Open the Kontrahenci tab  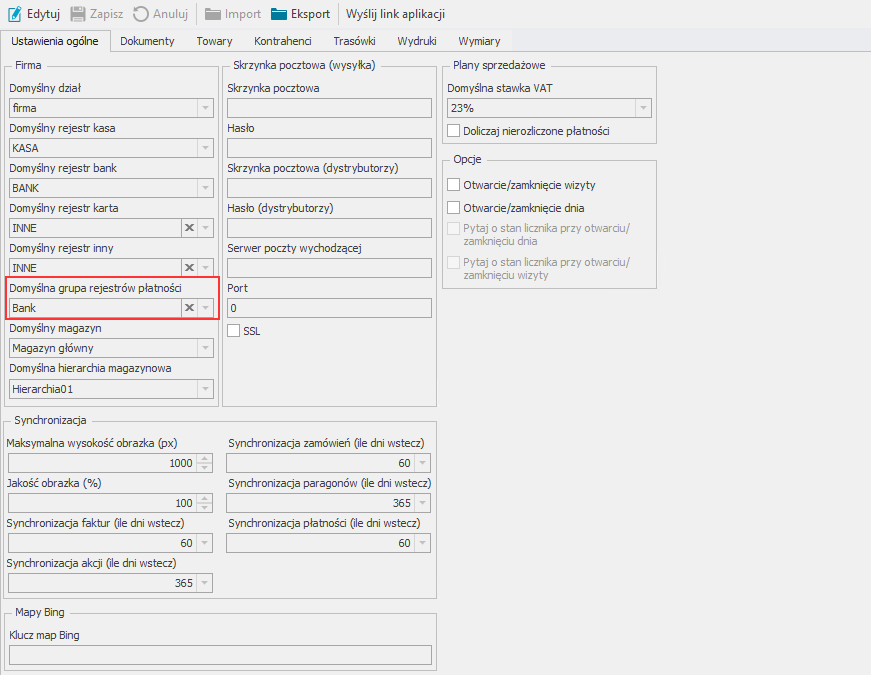click(x=283, y=41)
